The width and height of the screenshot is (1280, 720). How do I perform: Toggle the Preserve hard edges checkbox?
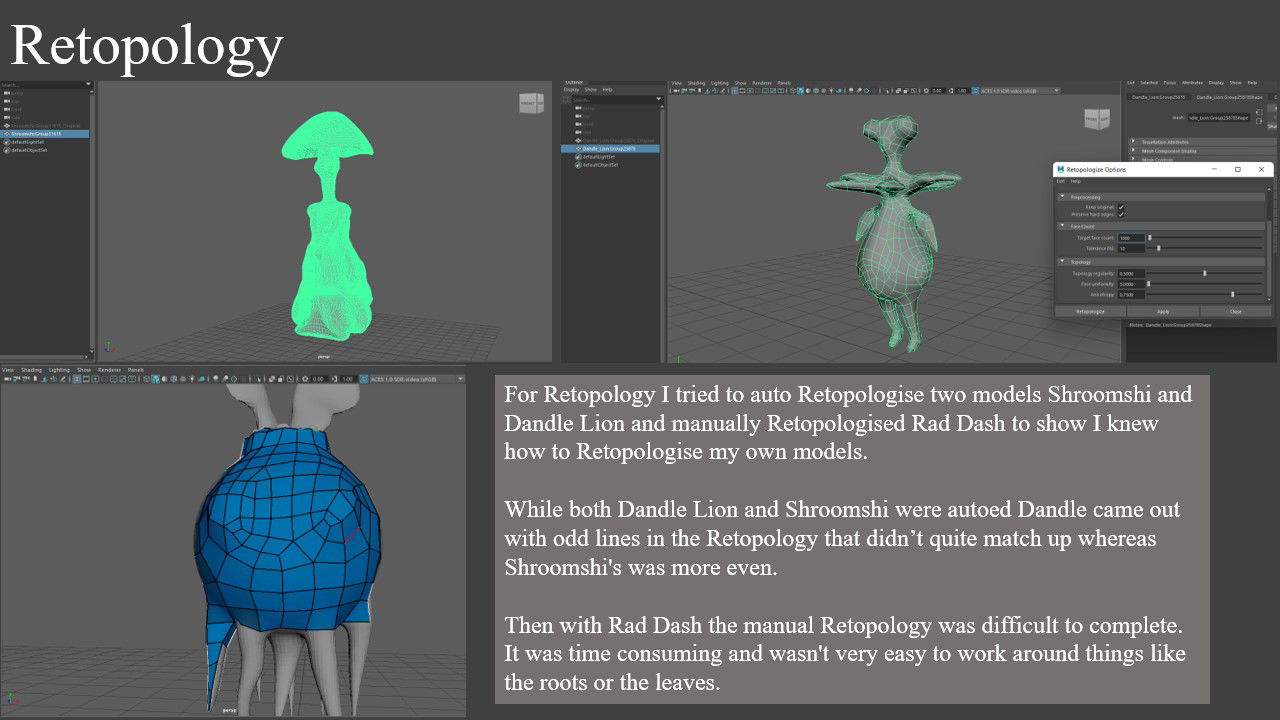[x=1121, y=214]
